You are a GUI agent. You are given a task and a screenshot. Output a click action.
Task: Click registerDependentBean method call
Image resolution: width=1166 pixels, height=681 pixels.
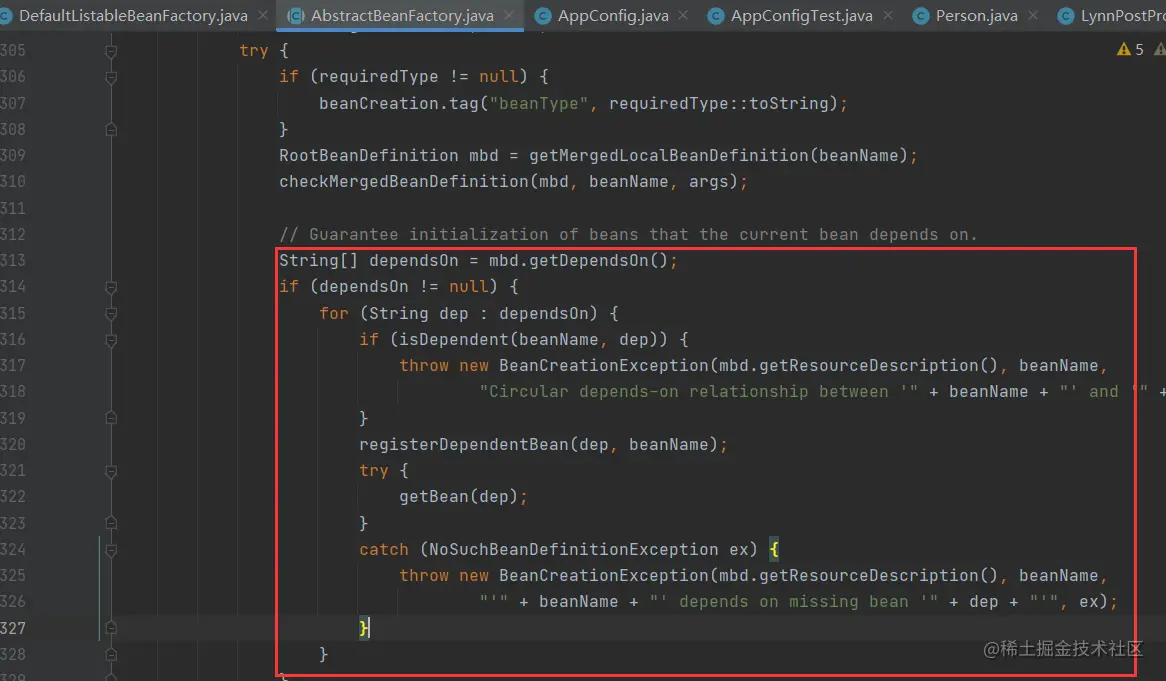tap(463, 444)
